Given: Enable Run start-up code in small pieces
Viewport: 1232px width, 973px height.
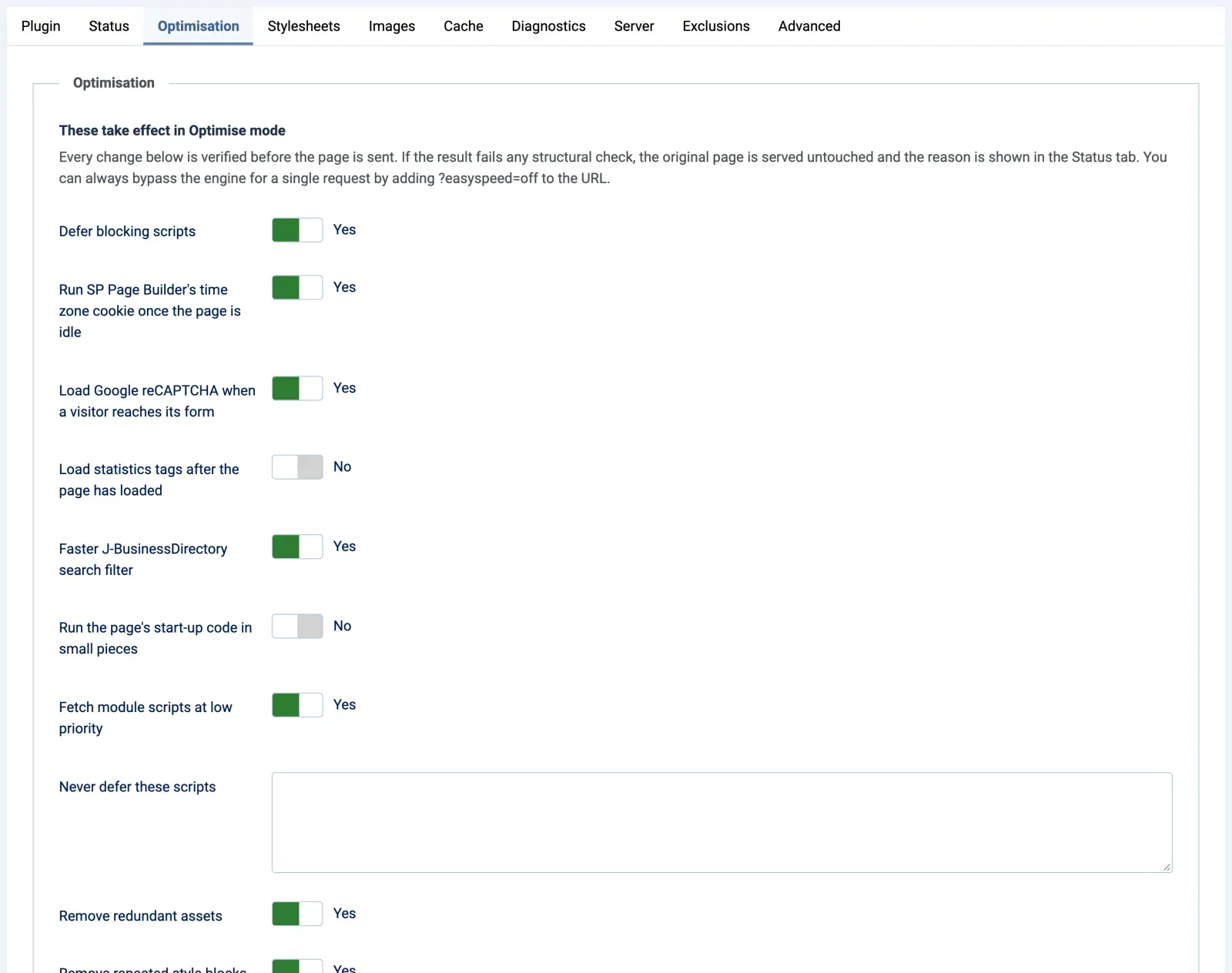Looking at the screenshot, I should pyautogui.click(x=297, y=627).
